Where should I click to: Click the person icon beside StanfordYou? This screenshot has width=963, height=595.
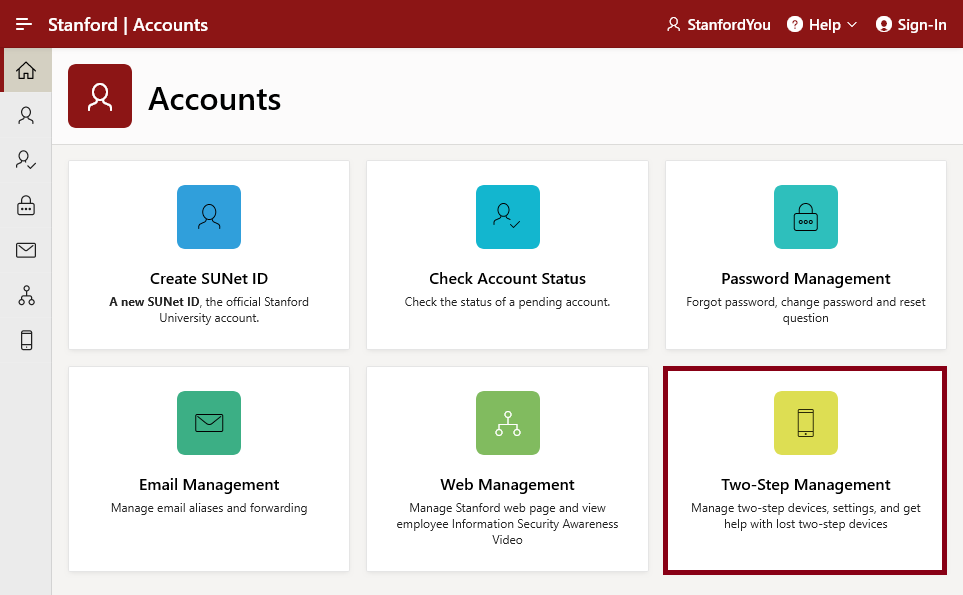pyautogui.click(x=674, y=25)
